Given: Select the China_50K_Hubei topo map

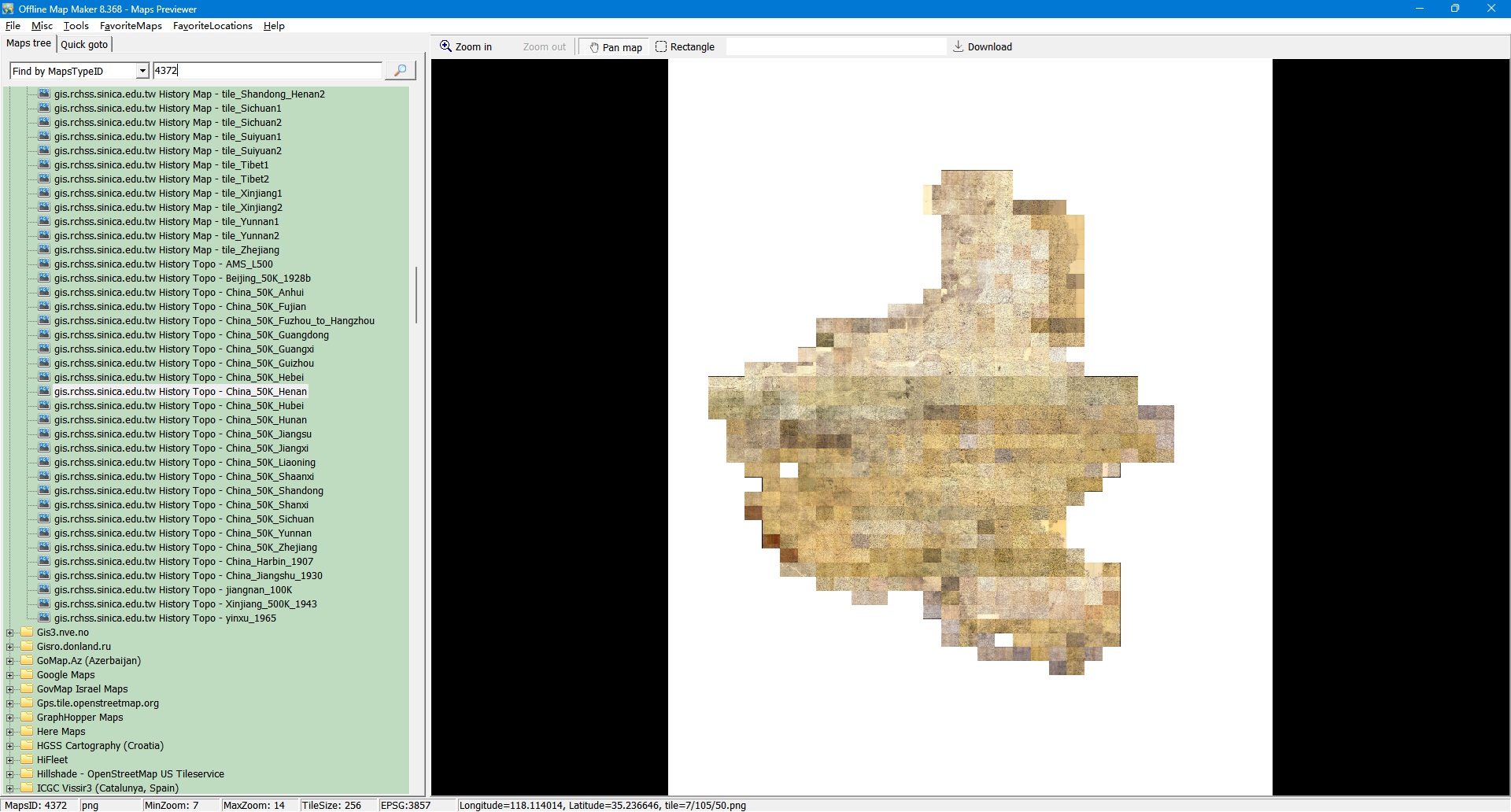Looking at the screenshot, I should 179,406.
